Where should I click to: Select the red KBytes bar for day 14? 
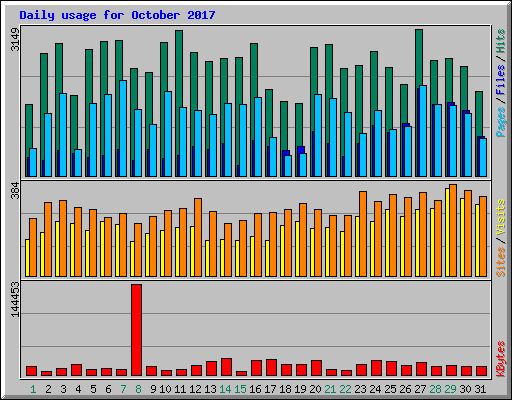(x=226, y=367)
